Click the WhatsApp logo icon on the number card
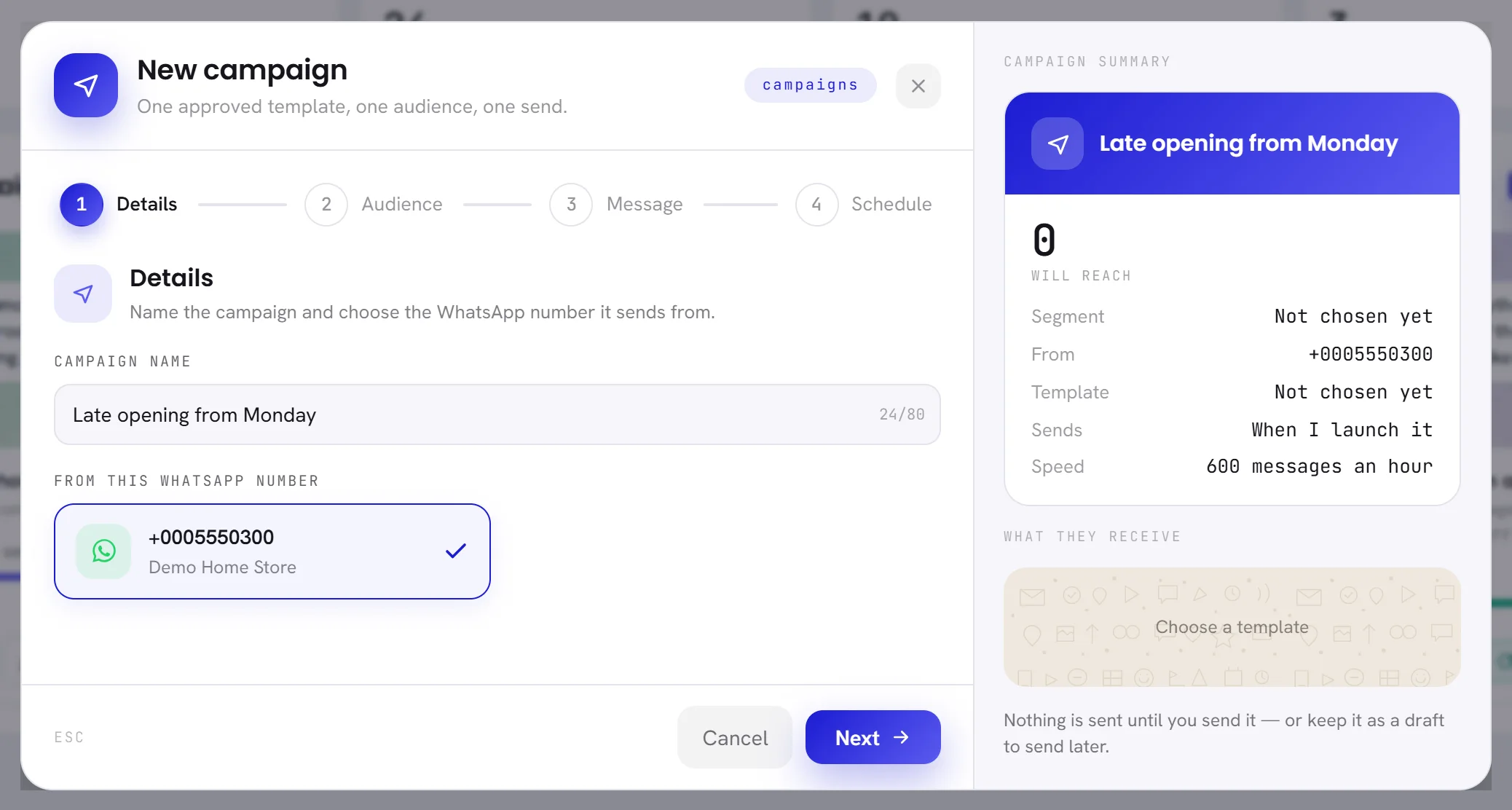 pos(103,551)
